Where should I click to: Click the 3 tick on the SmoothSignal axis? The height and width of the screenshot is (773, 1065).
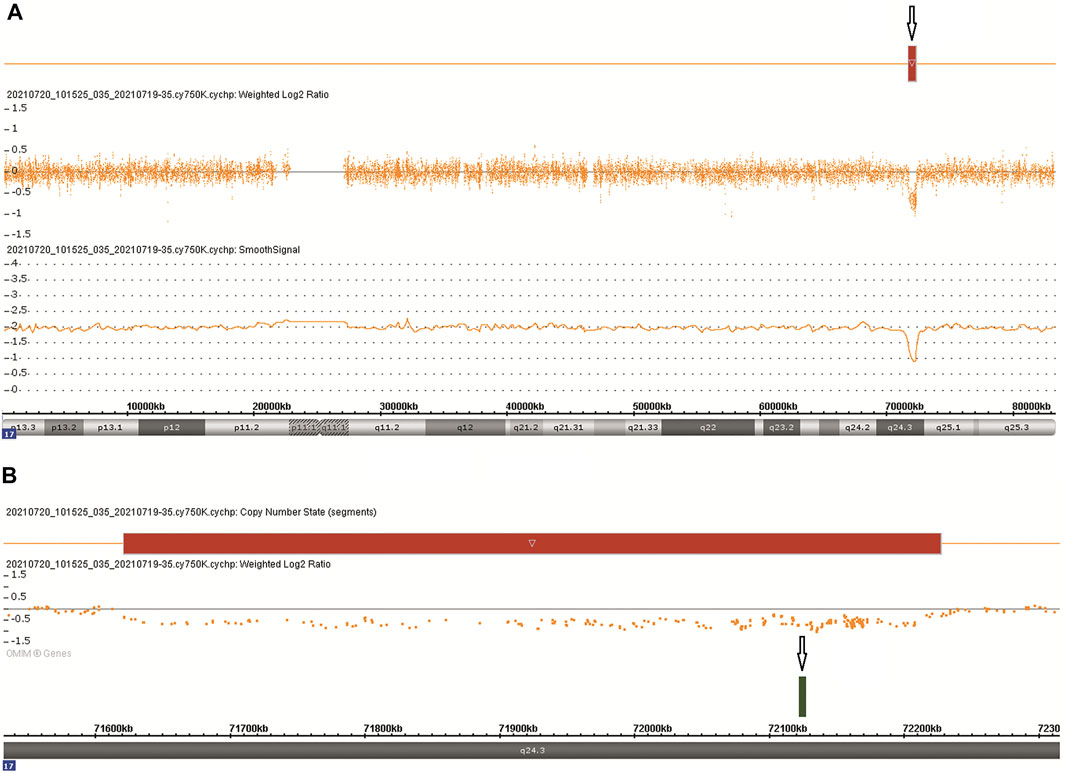coord(13,295)
